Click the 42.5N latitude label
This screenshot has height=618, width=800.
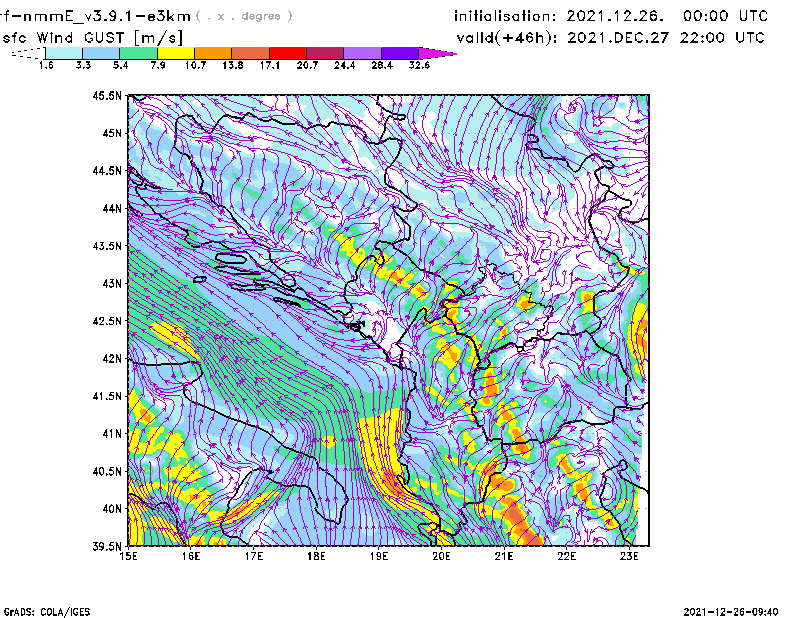point(107,321)
